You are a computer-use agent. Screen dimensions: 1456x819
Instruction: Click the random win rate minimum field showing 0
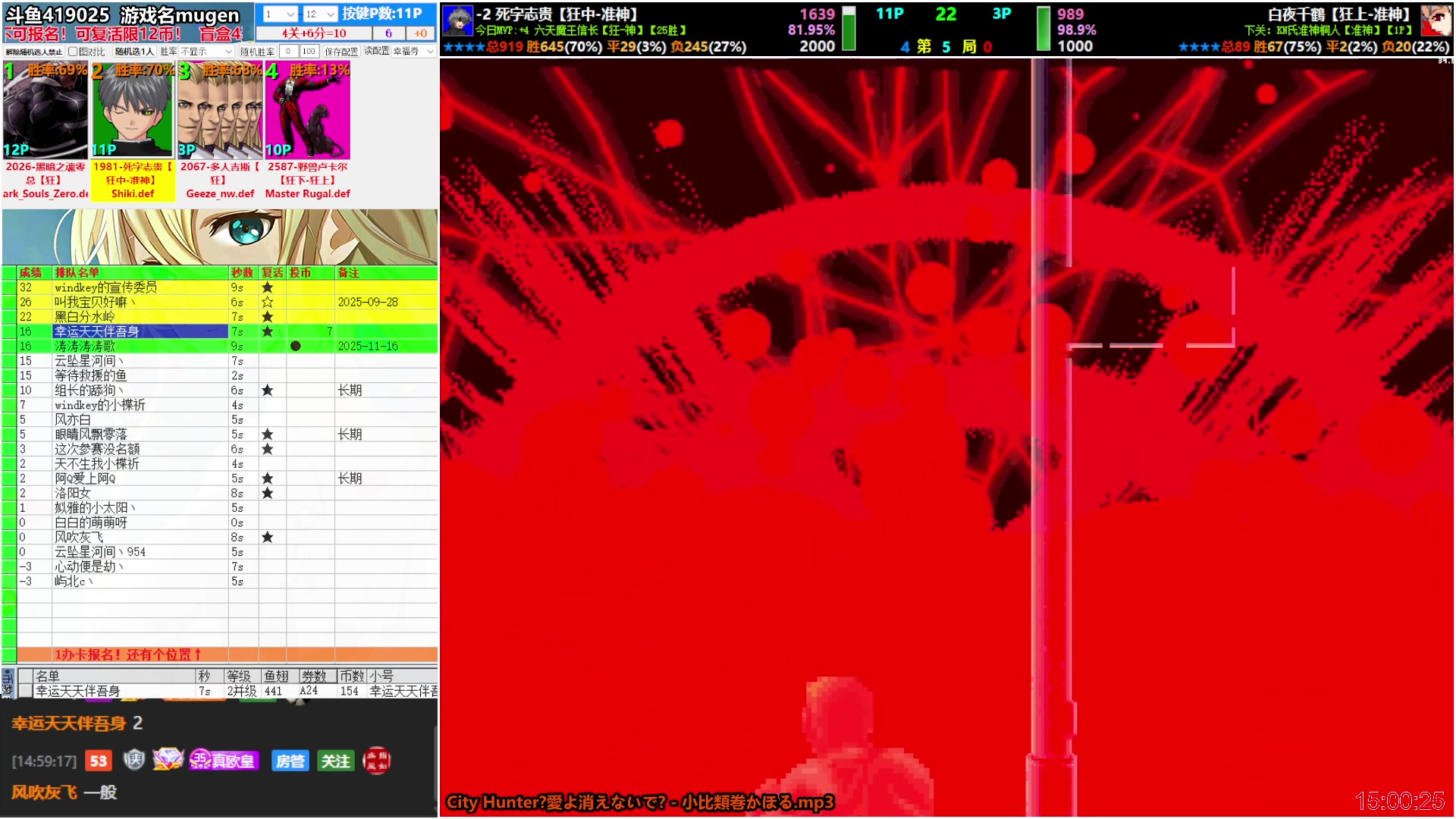(x=288, y=52)
